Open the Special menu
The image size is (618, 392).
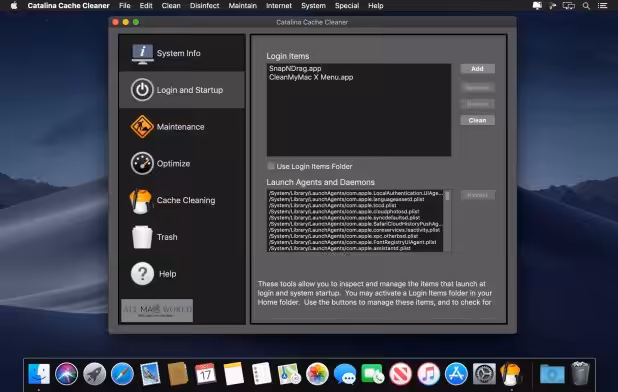[x=347, y=6]
